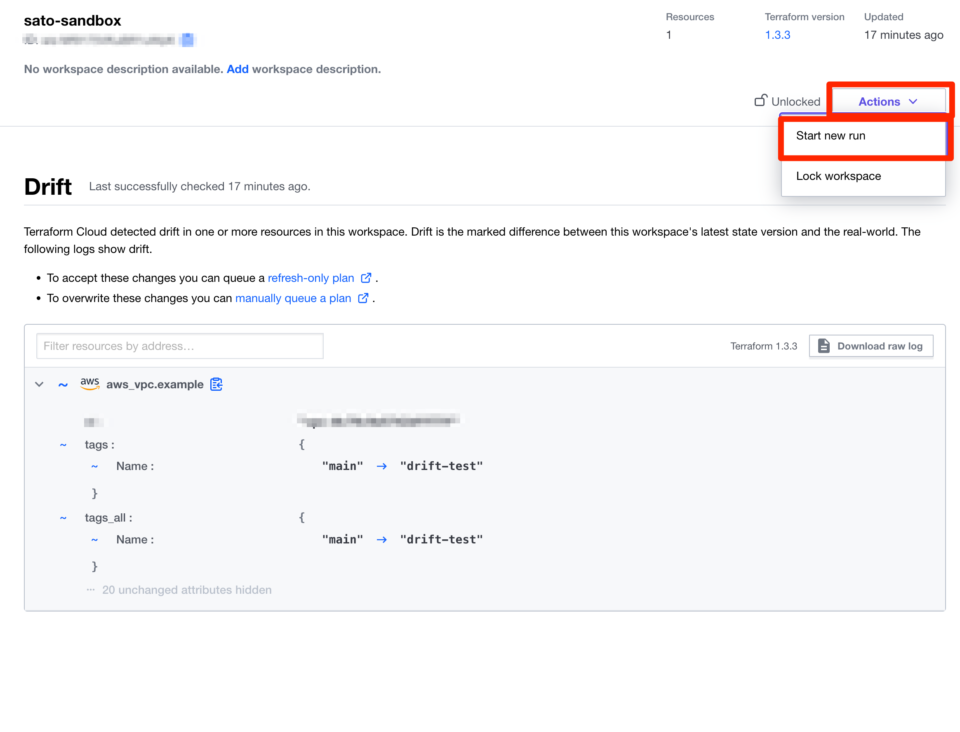Click the update tilde icon beside aws_vpc.example
Viewport: 960px width, 732px height.
click(x=63, y=384)
